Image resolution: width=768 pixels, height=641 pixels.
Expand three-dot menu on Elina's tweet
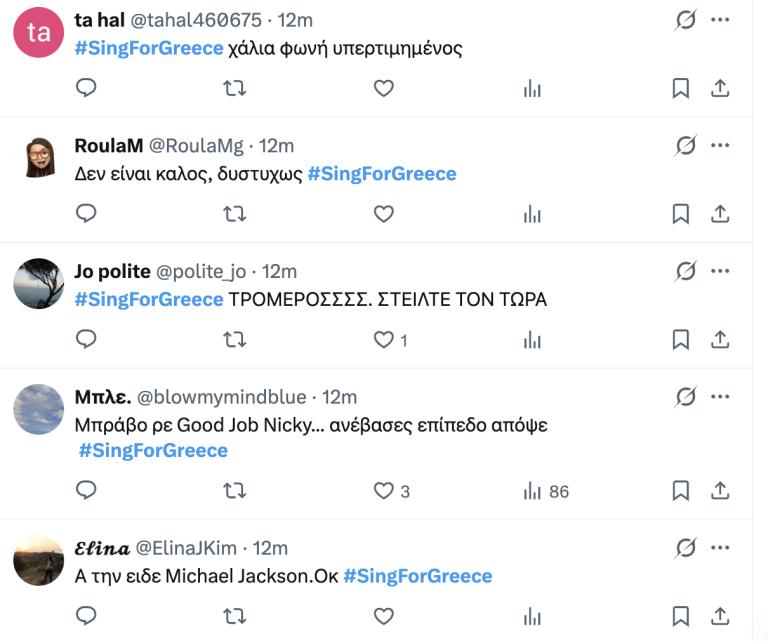[720, 547]
